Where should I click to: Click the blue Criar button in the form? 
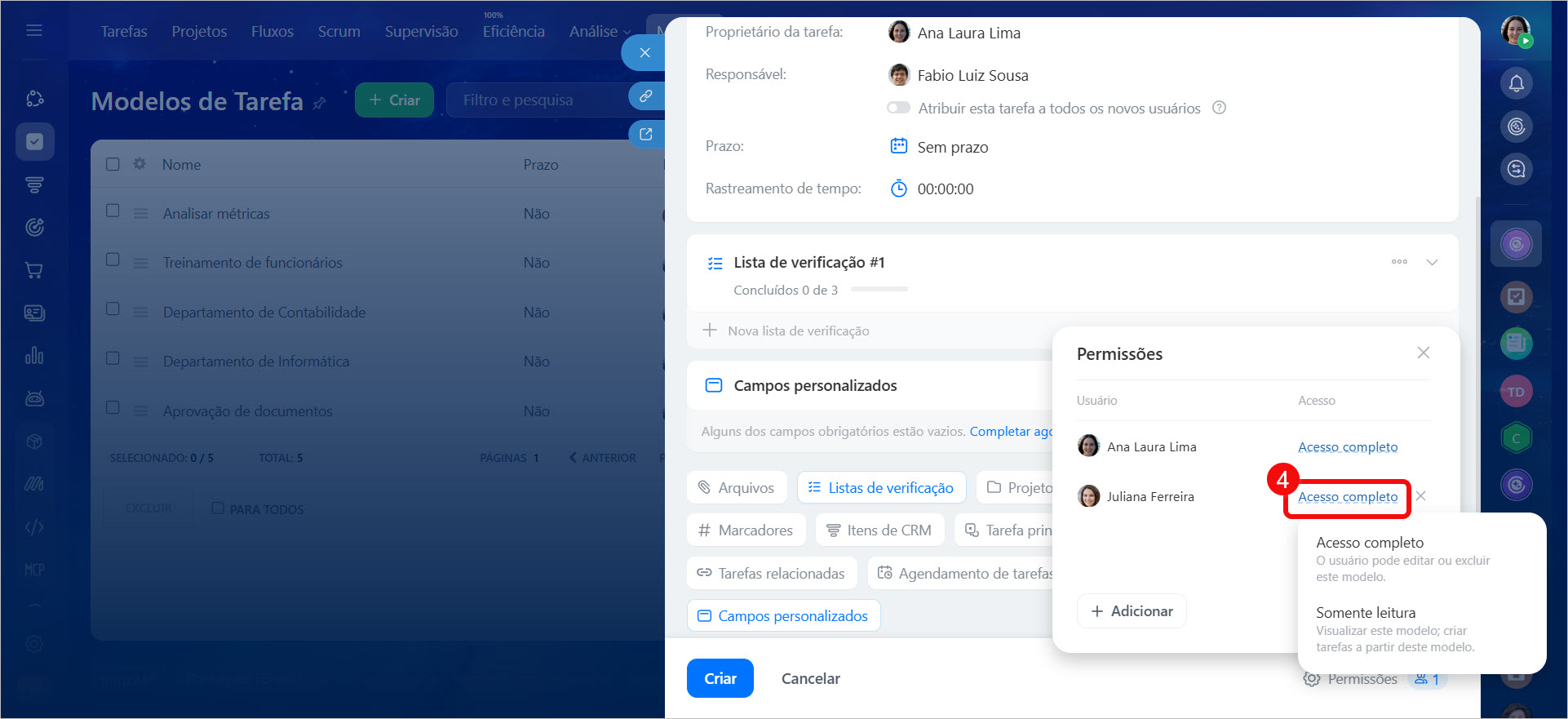720,678
